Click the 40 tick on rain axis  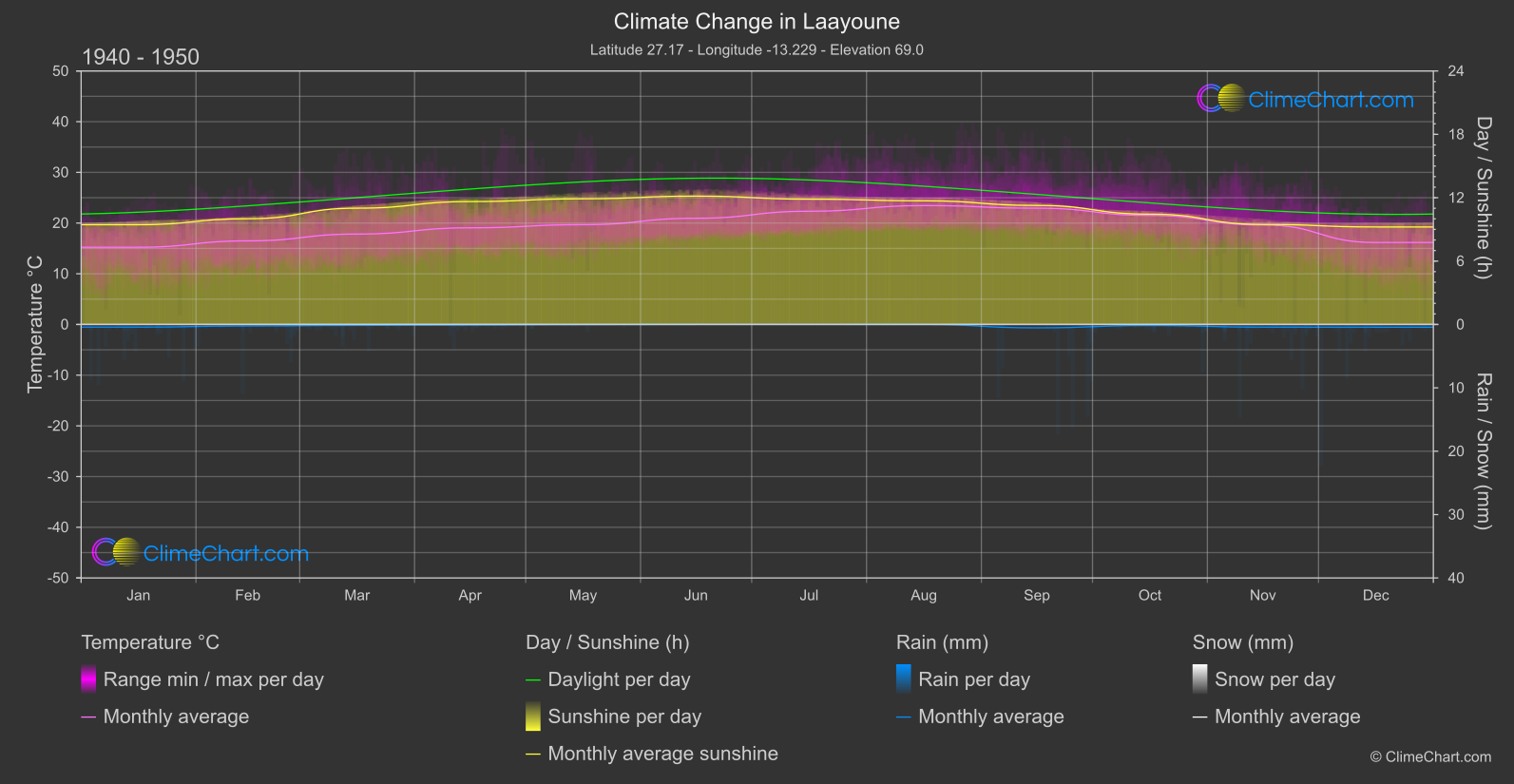coord(1456,578)
